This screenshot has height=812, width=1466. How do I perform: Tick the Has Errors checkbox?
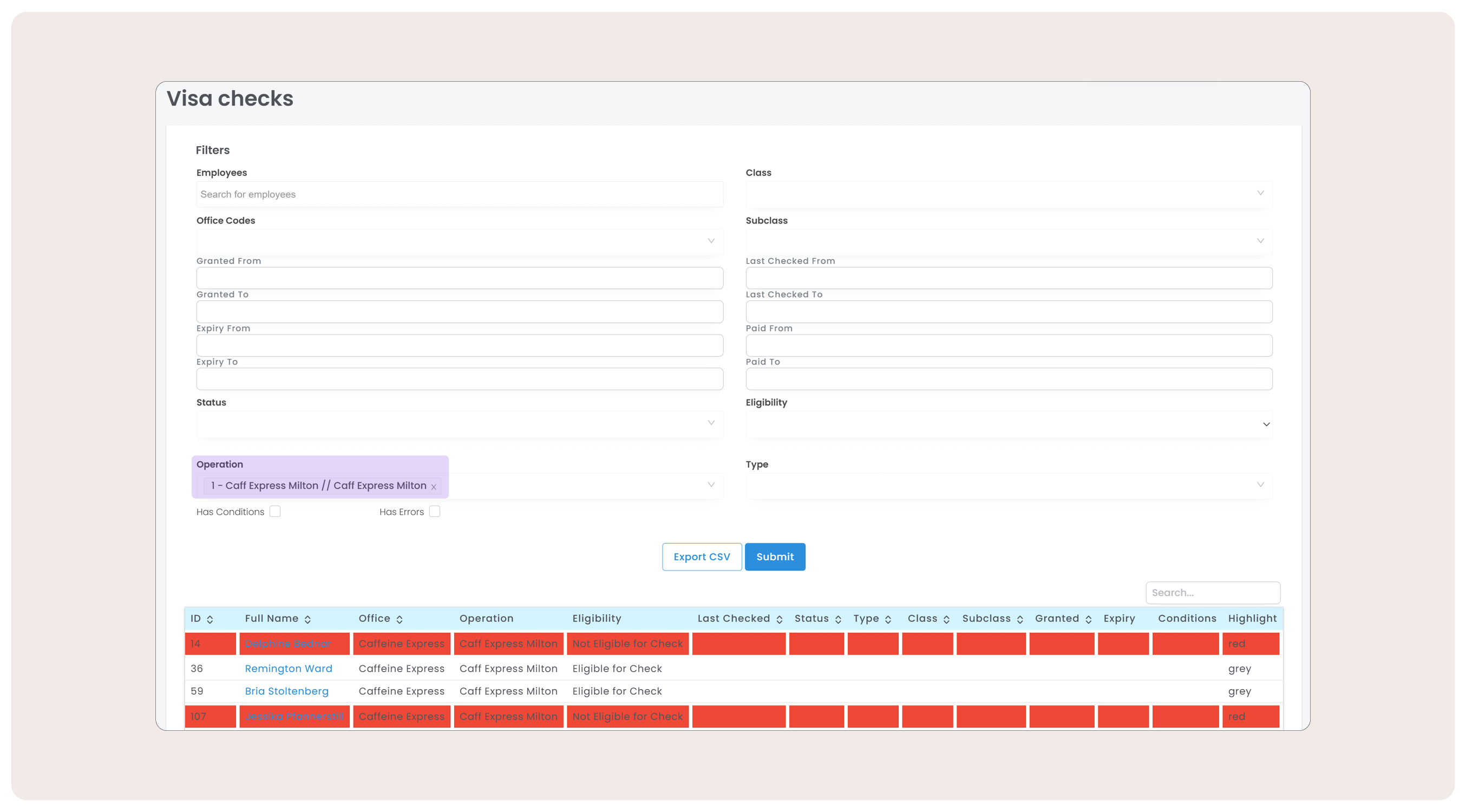(x=435, y=511)
